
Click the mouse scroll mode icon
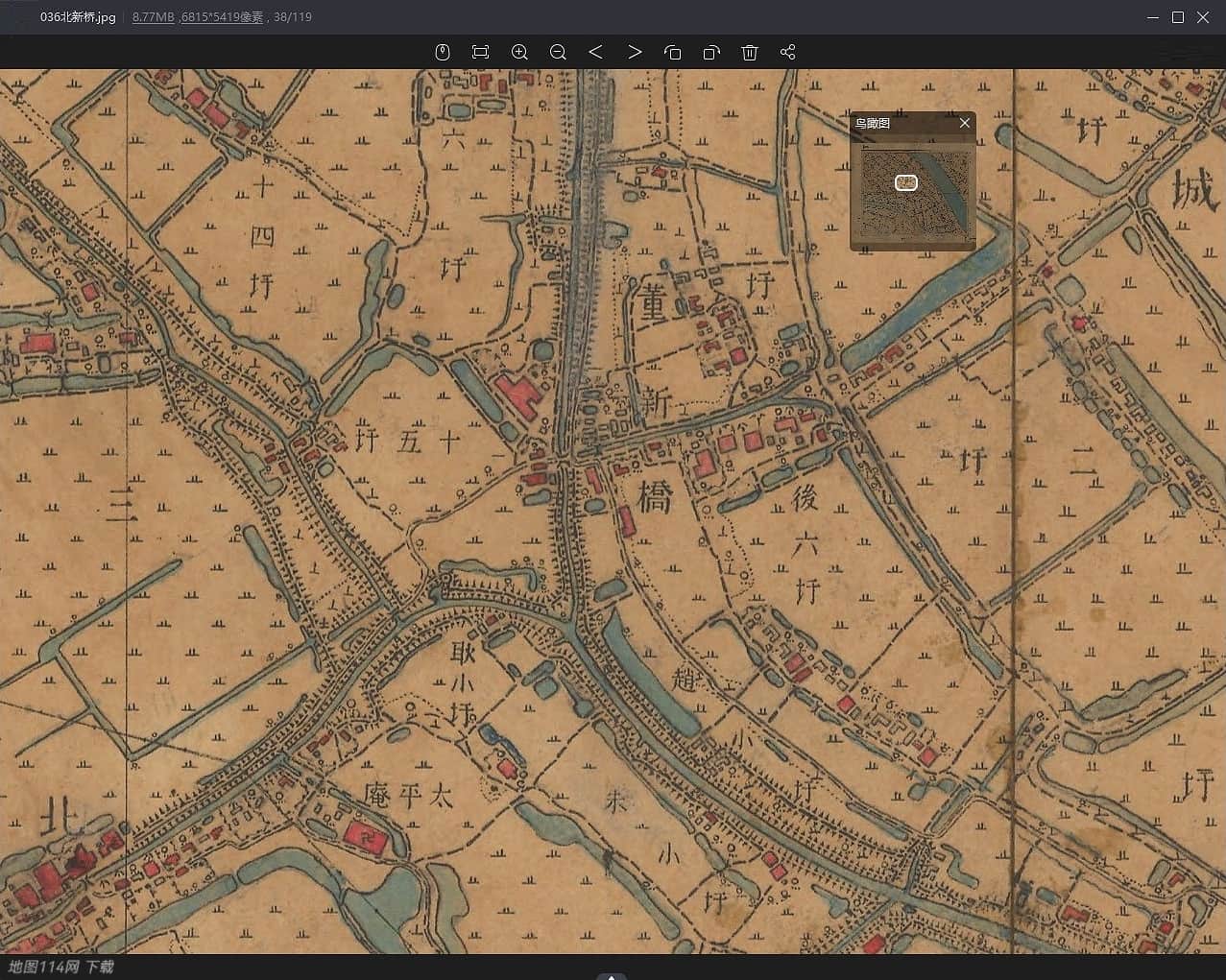(443, 52)
